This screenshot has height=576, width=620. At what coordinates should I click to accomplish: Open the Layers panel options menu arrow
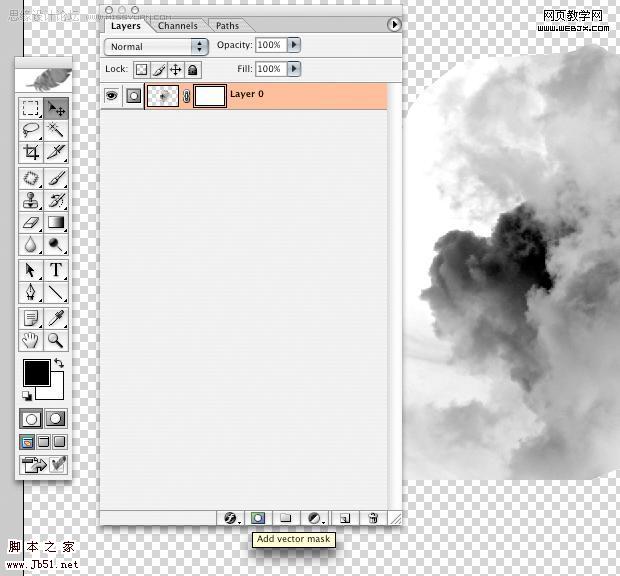click(394, 25)
